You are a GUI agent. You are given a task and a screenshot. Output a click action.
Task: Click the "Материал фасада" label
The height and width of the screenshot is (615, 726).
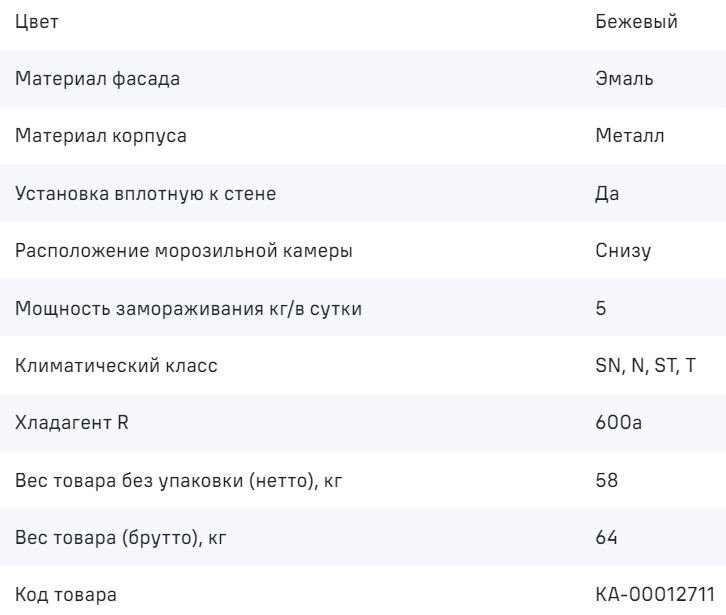pos(98,79)
